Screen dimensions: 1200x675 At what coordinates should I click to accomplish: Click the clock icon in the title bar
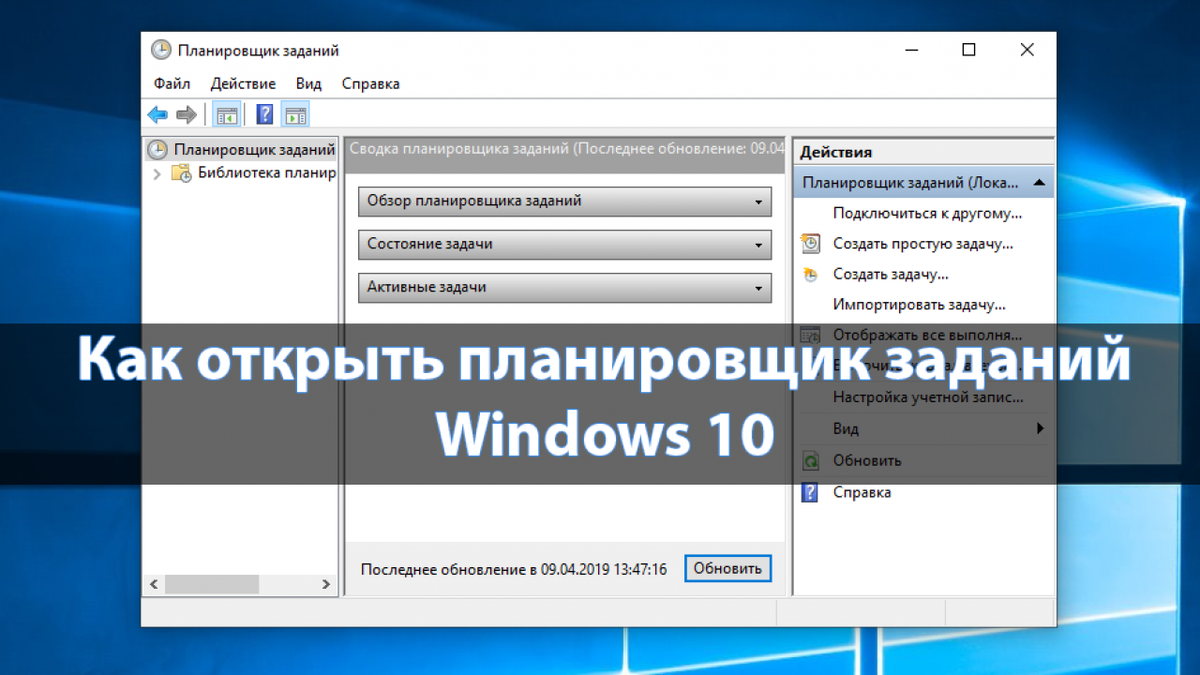tap(160, 50)
